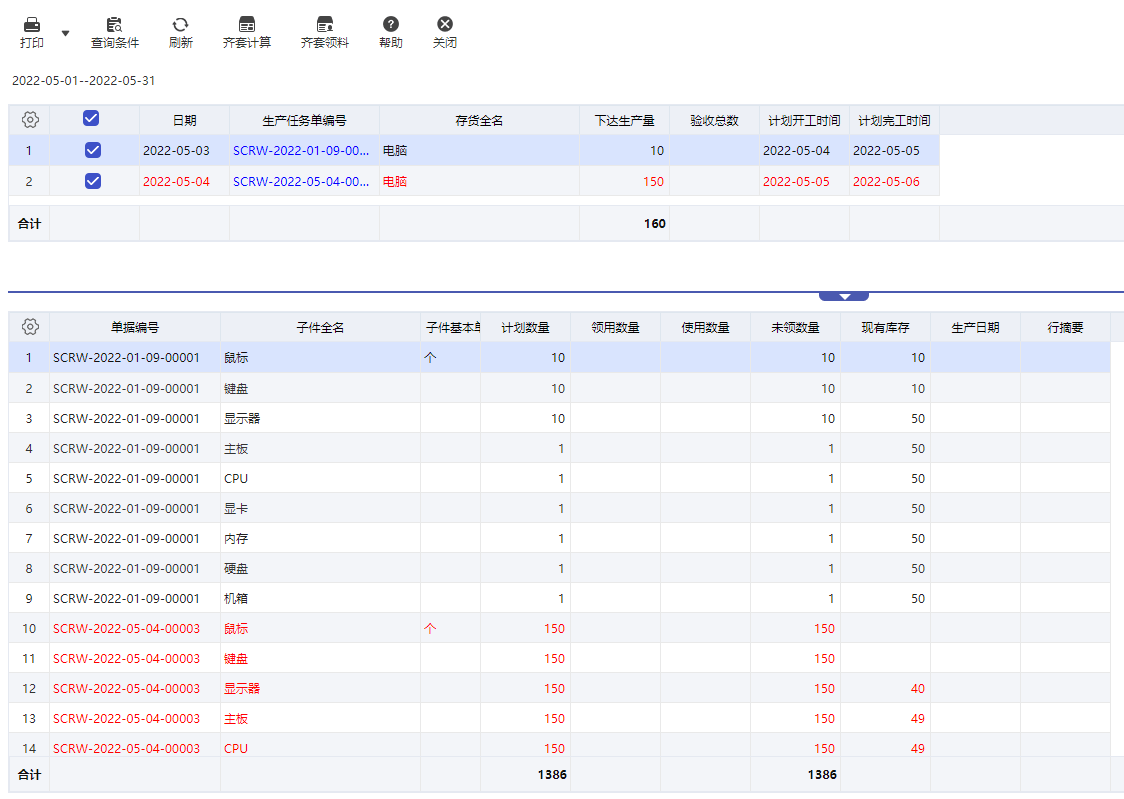The width and height of the screenshot is (1124, 799).
Task: Click the 领用数量 column header
Action: coord(615,327)
